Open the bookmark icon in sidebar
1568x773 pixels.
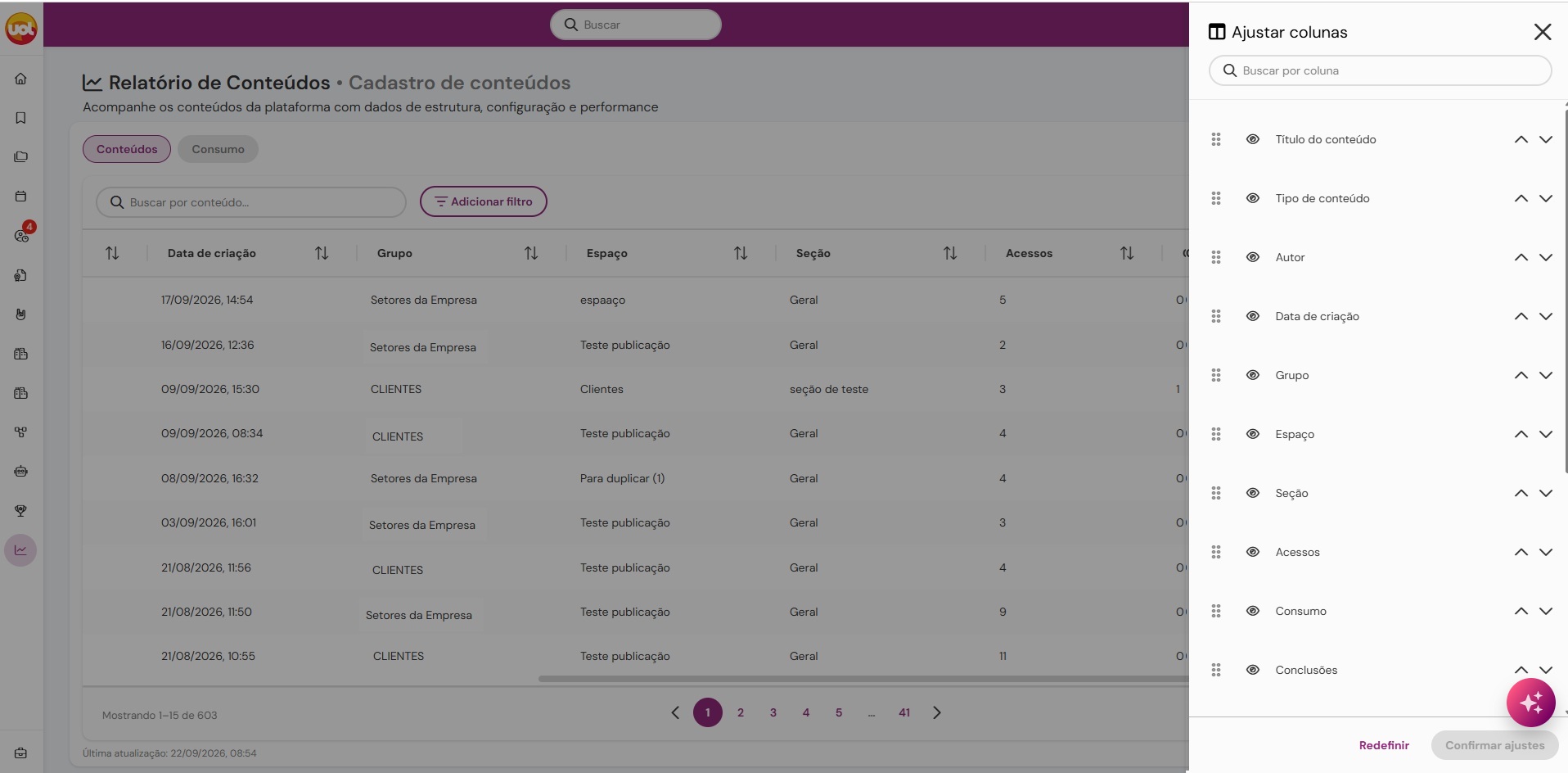click(21, 118)
